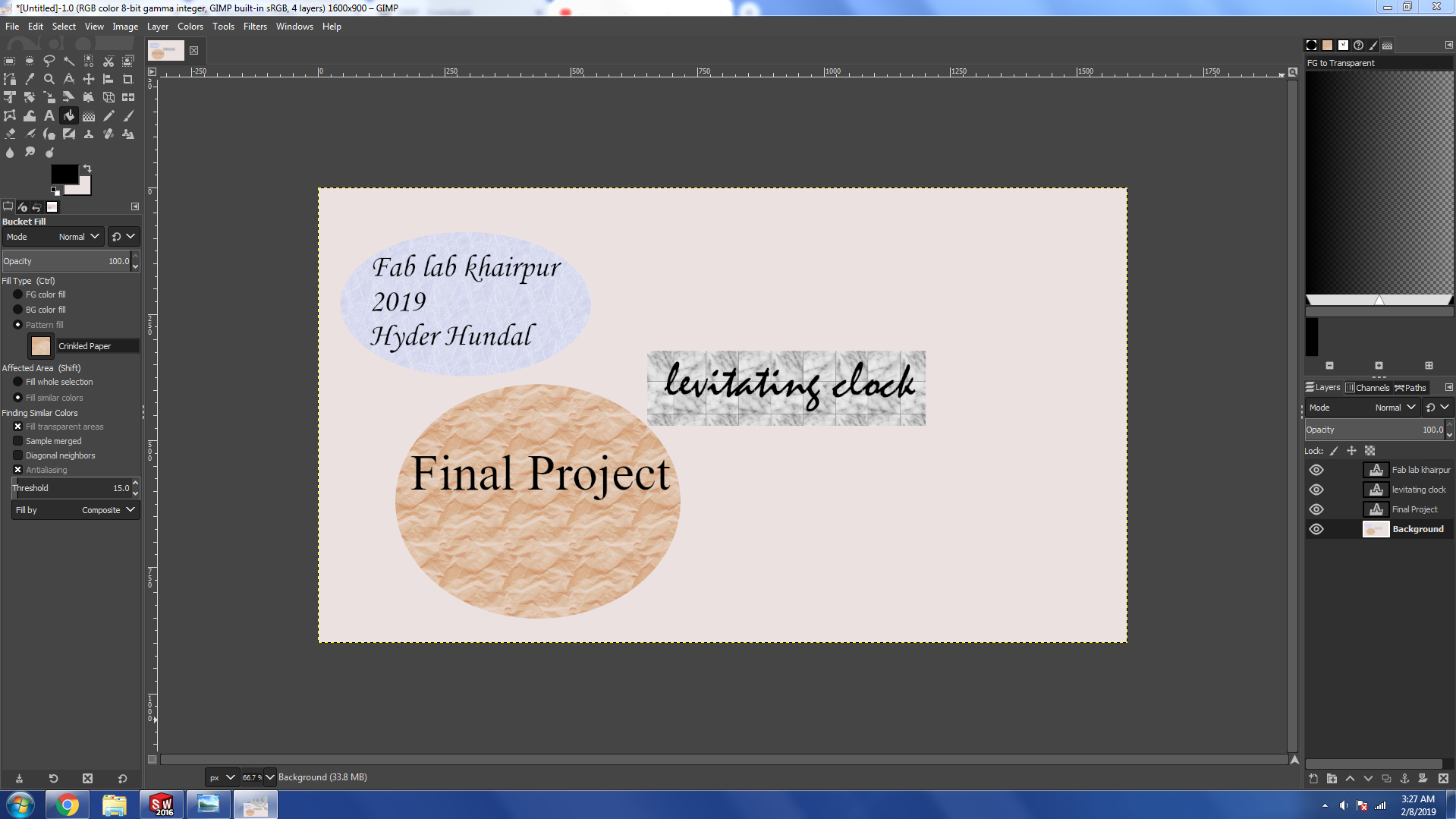Pick the Paintbrush tool

tap(128, 115)
